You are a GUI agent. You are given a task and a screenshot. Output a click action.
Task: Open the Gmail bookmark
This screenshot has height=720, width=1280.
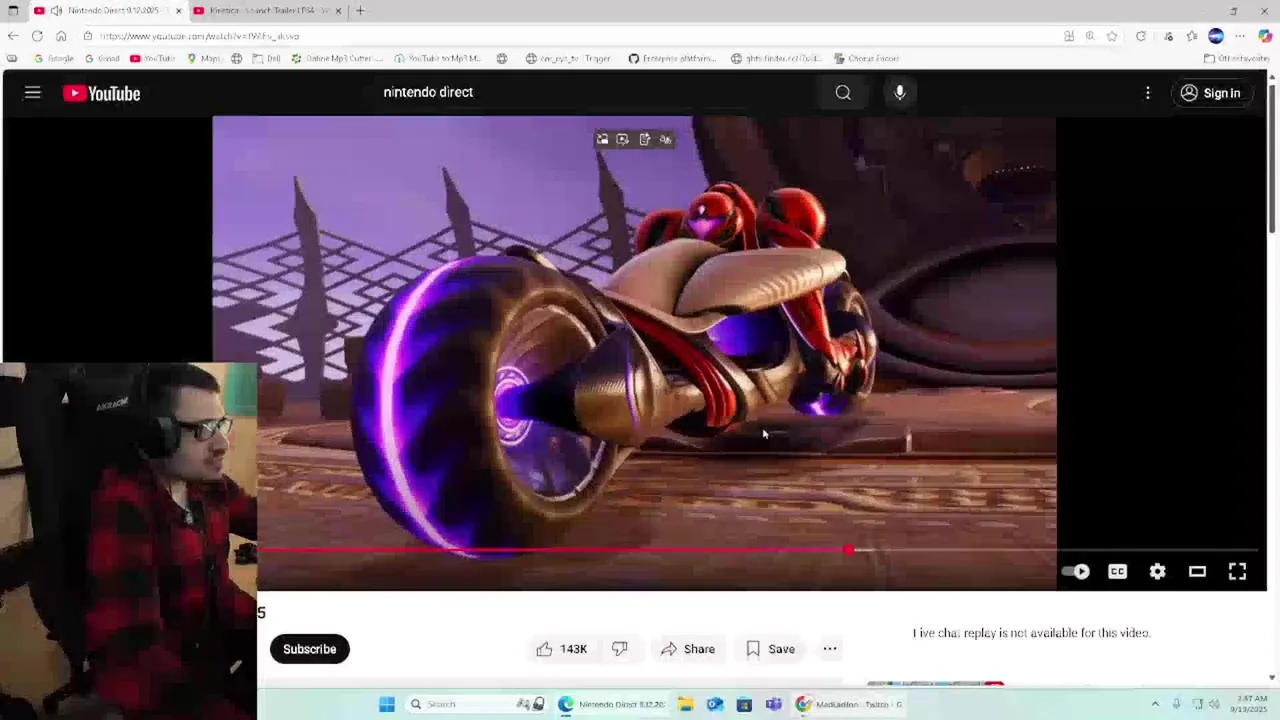[102, 58]
